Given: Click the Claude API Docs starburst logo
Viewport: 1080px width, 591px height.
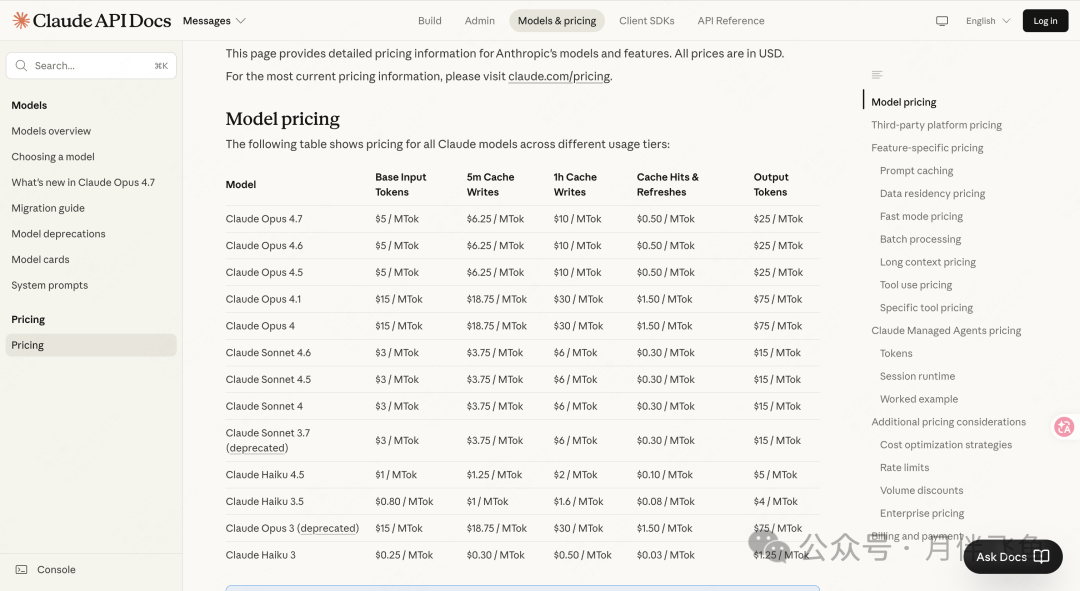Looking at the screenshot, I should click(21, 21).
